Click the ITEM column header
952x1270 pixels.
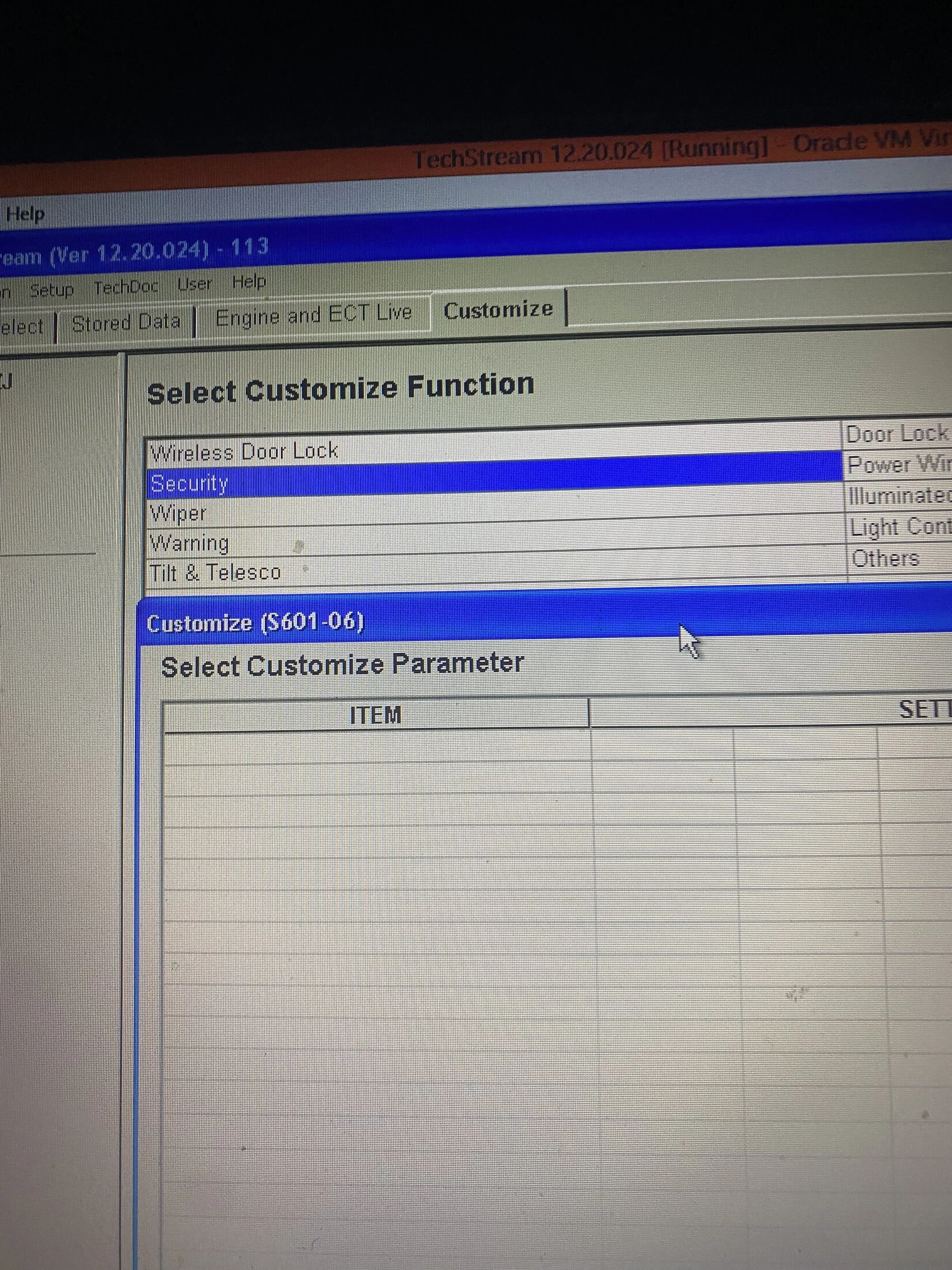pyautogui.click(x=376, y=715)
